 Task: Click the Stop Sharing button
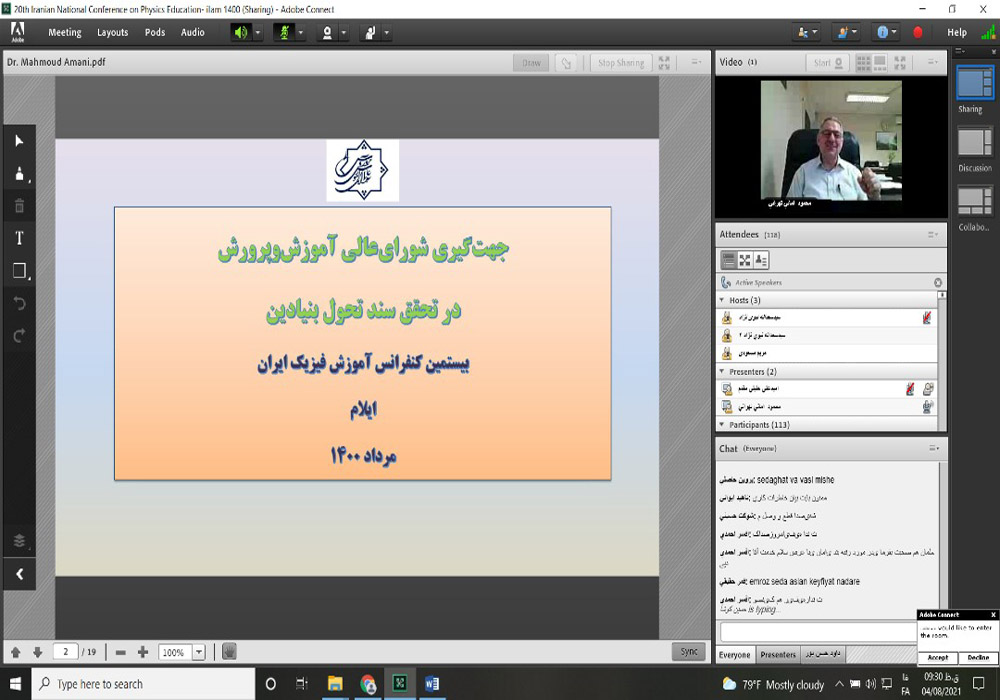tap(621, 63)
